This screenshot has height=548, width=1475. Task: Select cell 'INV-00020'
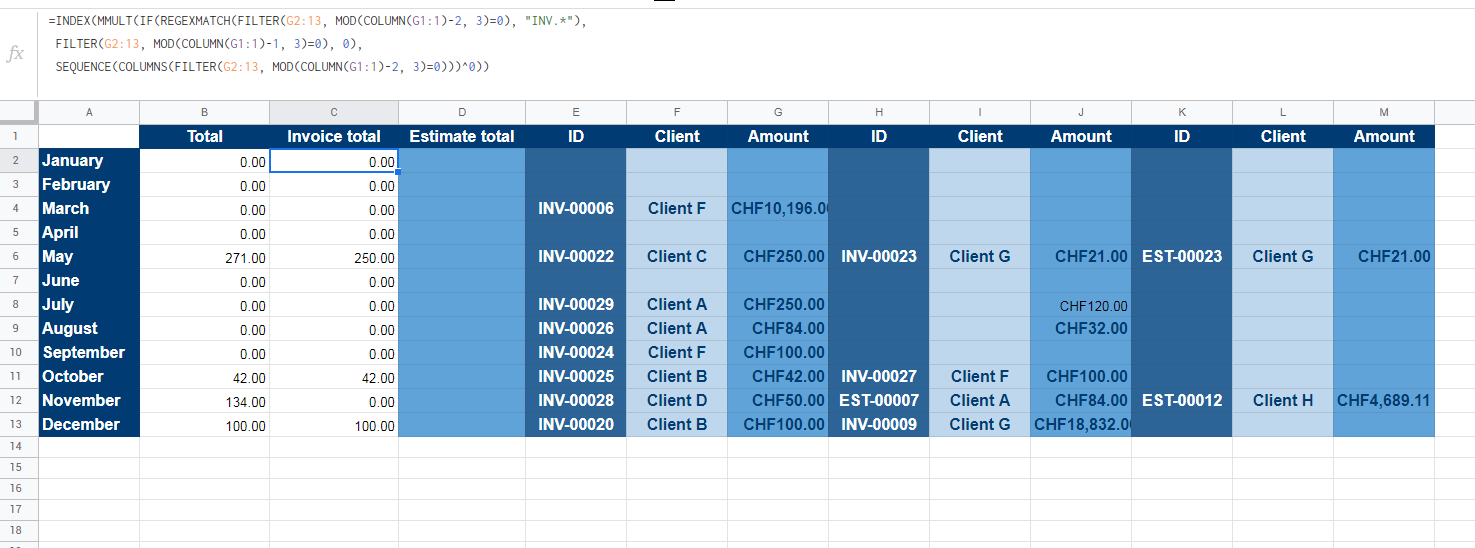click(x=576, y=424)
